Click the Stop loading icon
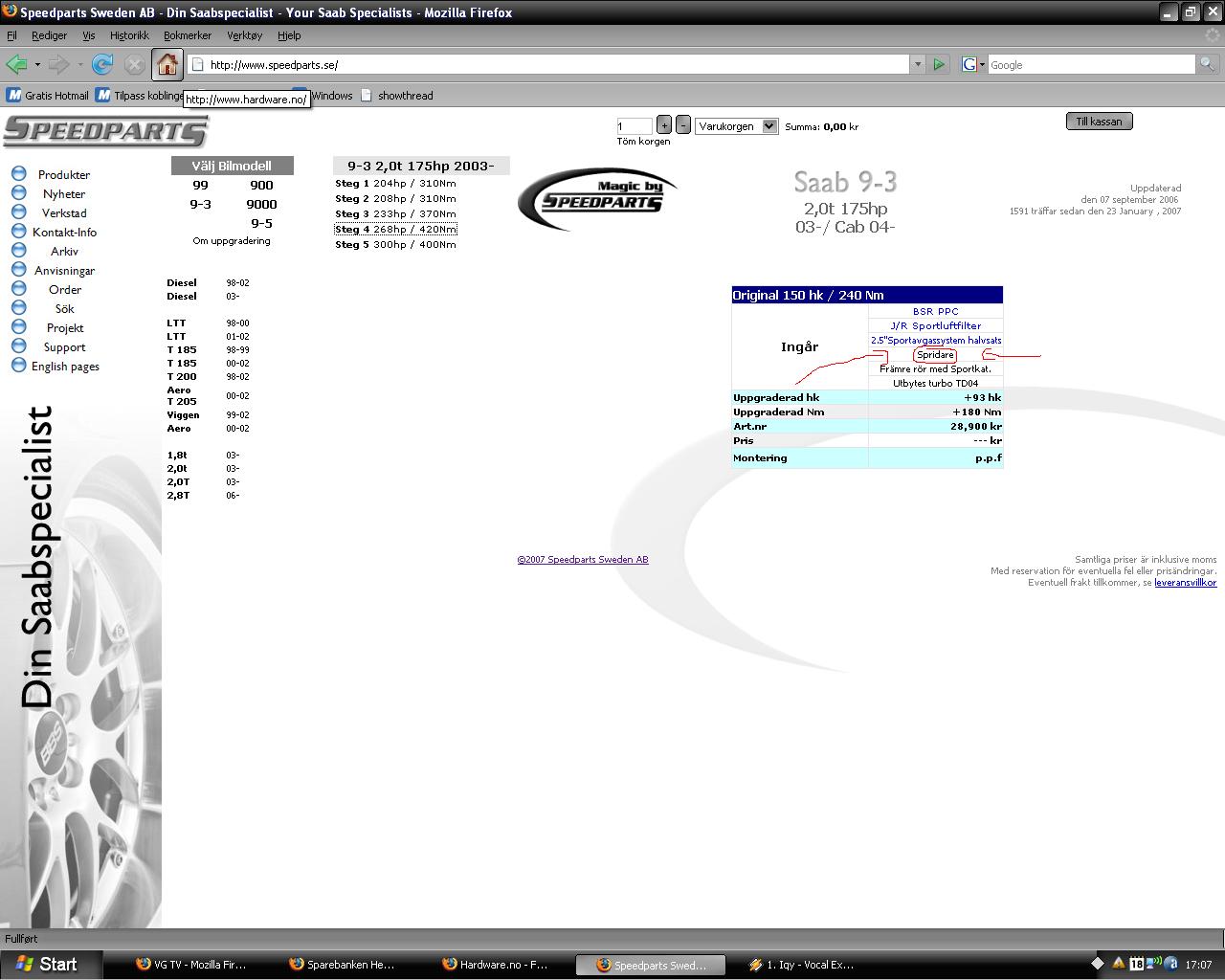This screenshot has width=1225, height=980. tap(135, 64)
